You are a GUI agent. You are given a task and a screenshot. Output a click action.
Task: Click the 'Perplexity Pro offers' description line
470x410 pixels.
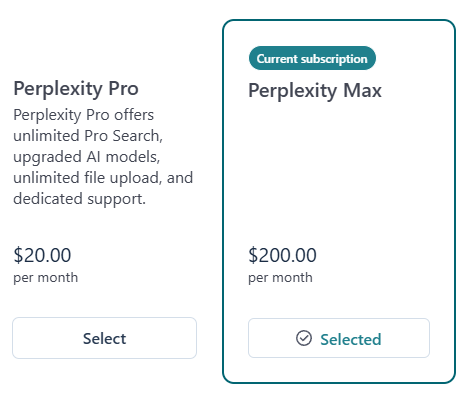pyautogui.click(x=83, y=115)
